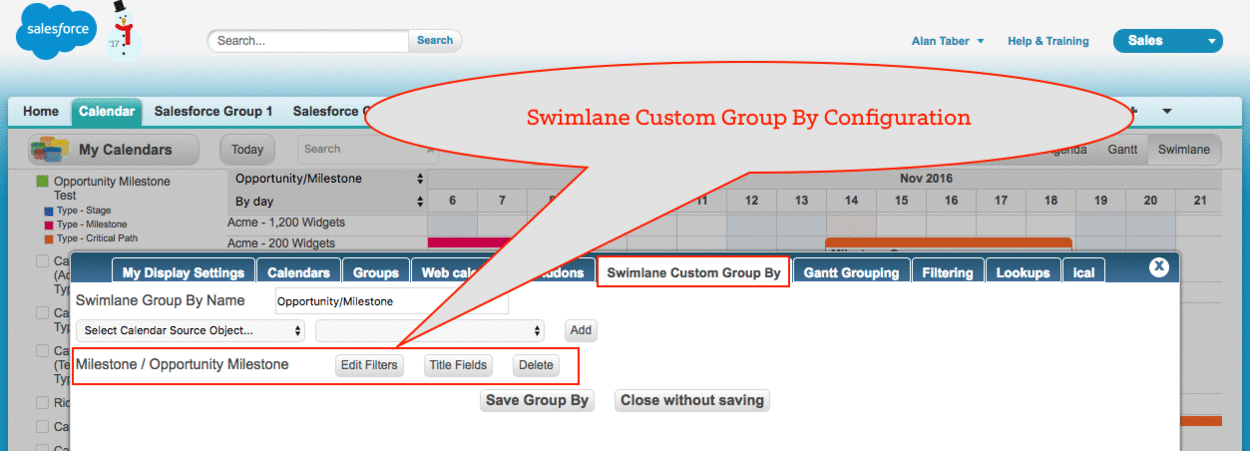Open the Gantt Grouping tab
The image size is (1251, 451).
tap(851, 272)
